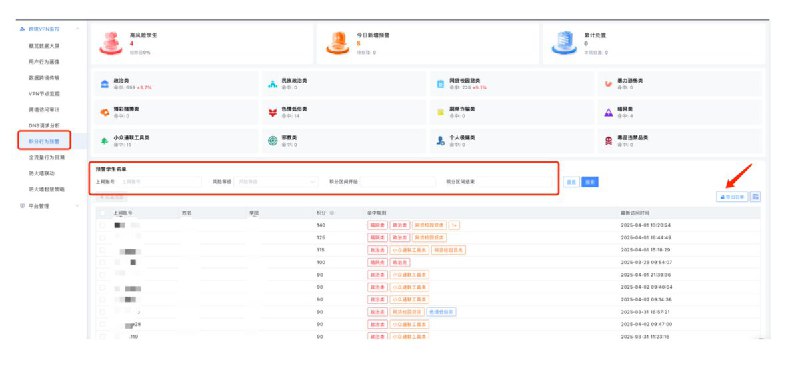Open the table column settings icon

click(x=756, y=196)
